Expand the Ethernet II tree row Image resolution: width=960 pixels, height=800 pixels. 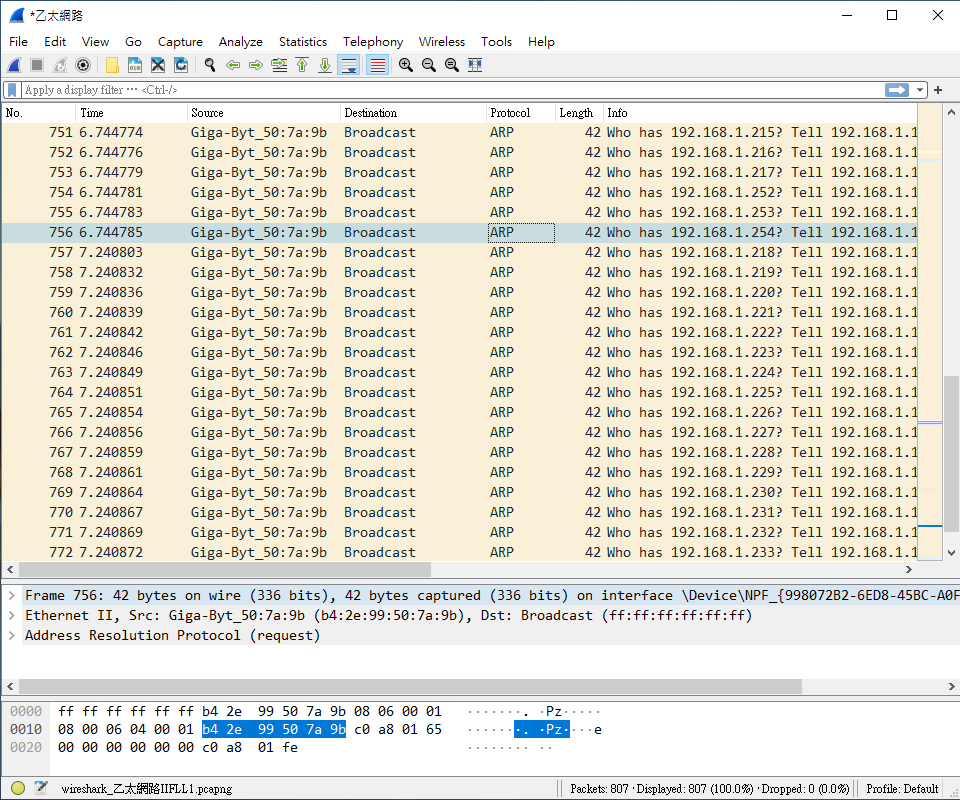pyautogui.click(x=11, y=615)
